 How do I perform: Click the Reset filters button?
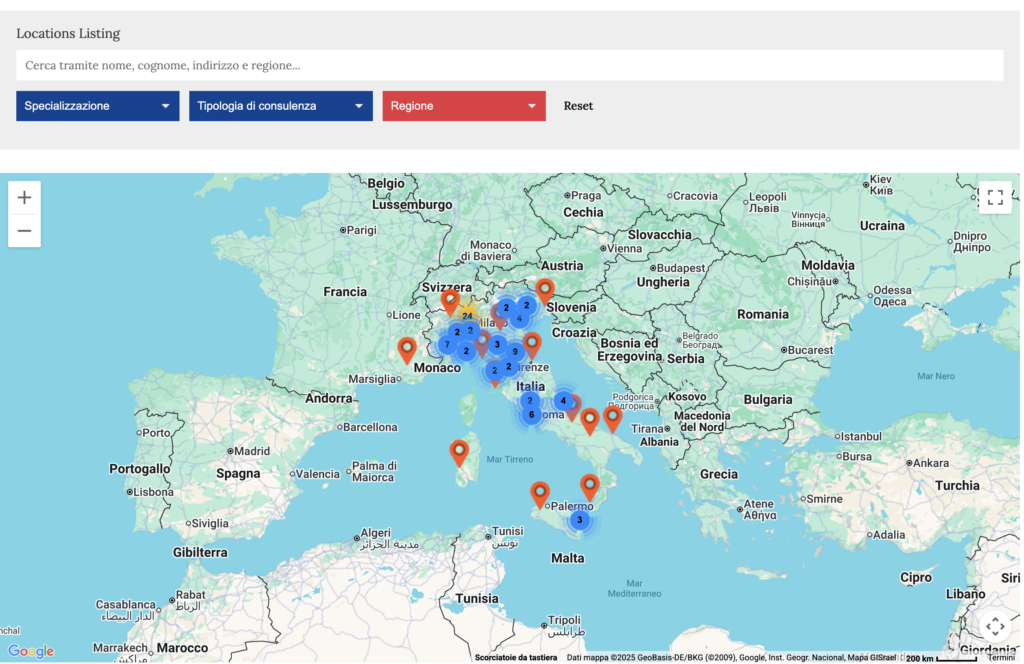pyautogui.click(x=578, y=106)
